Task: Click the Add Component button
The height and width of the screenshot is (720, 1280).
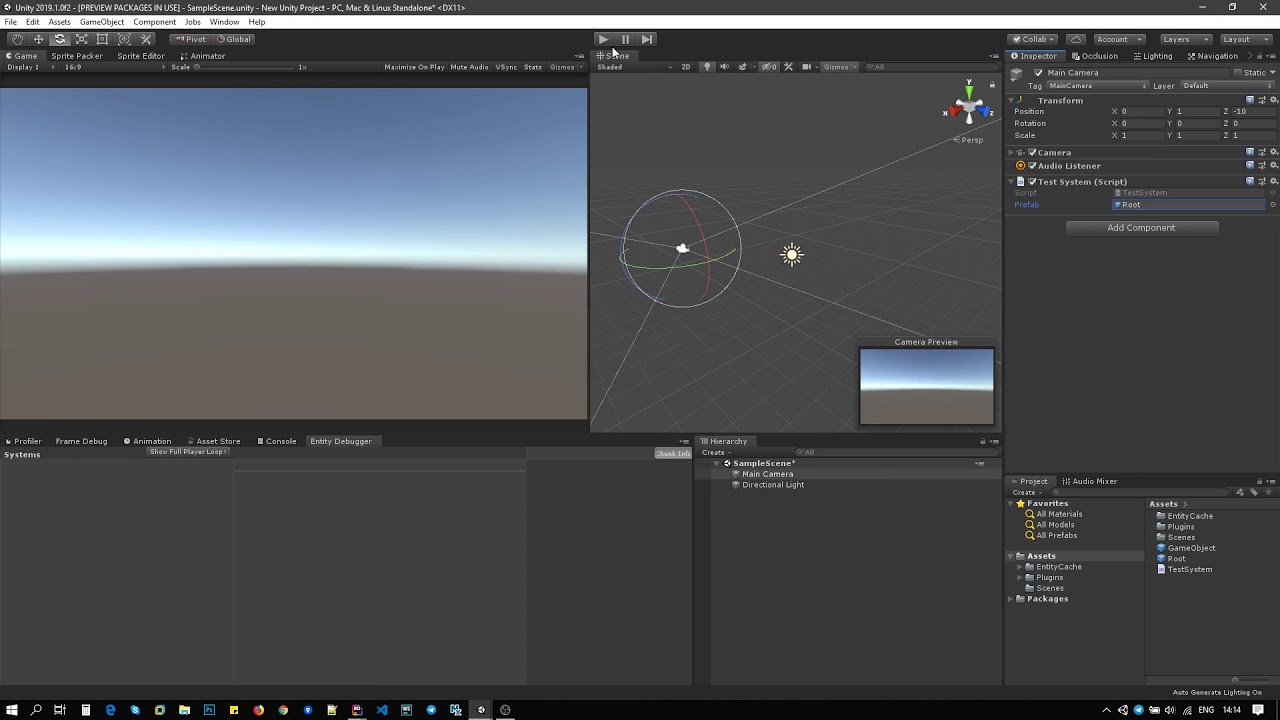Action: (x=1141, y=228)
